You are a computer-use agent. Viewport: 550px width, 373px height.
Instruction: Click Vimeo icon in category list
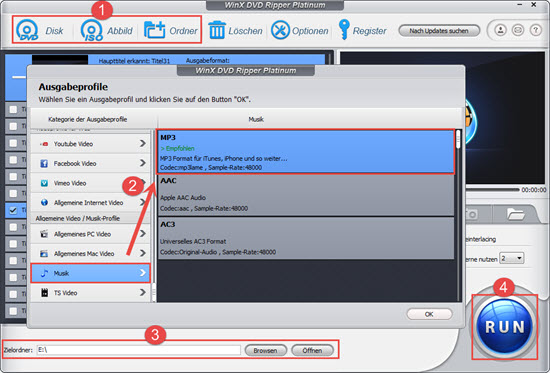(x=44, y=183)
